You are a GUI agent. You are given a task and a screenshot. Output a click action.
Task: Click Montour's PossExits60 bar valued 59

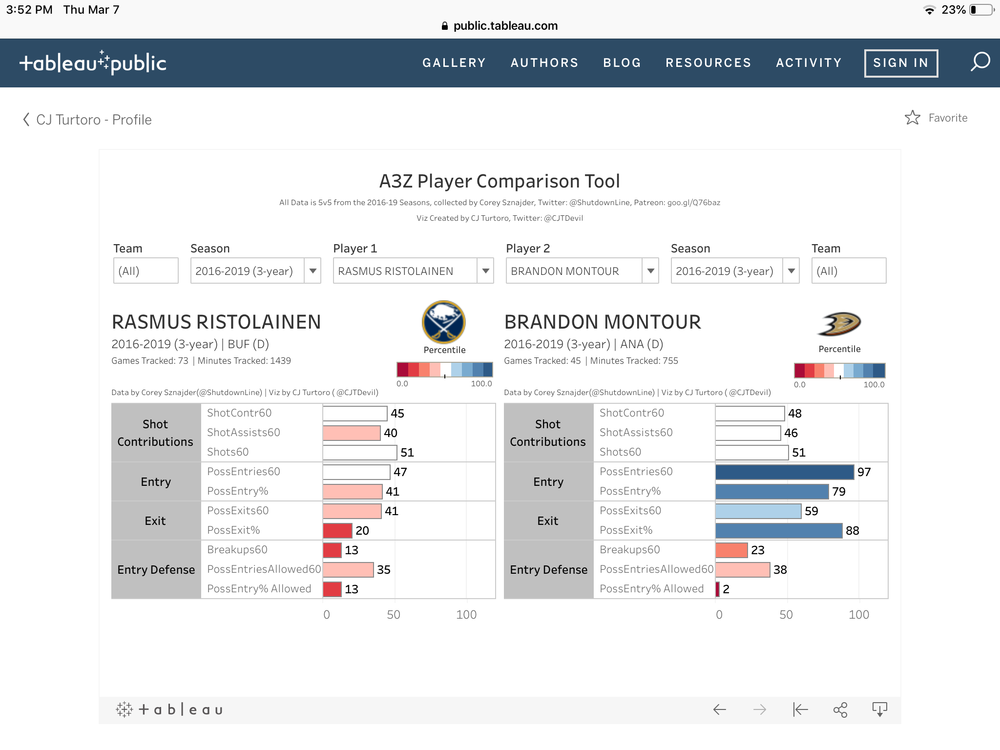[x=758, y=511]
